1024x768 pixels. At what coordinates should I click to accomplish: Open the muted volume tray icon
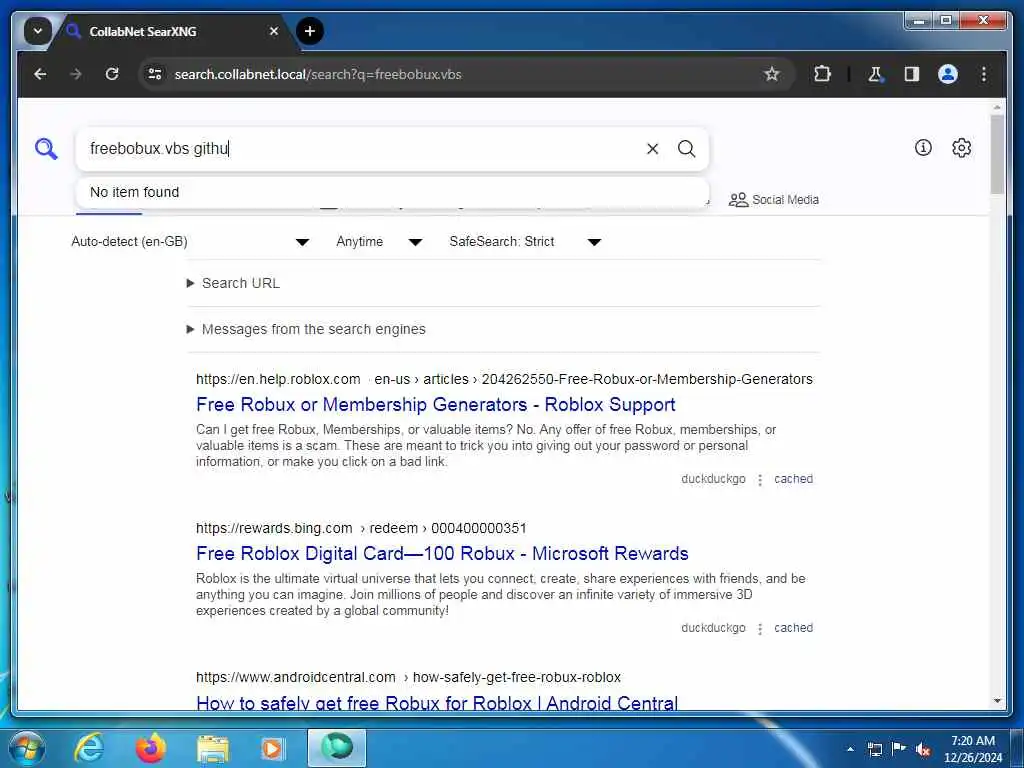[923, 749]
